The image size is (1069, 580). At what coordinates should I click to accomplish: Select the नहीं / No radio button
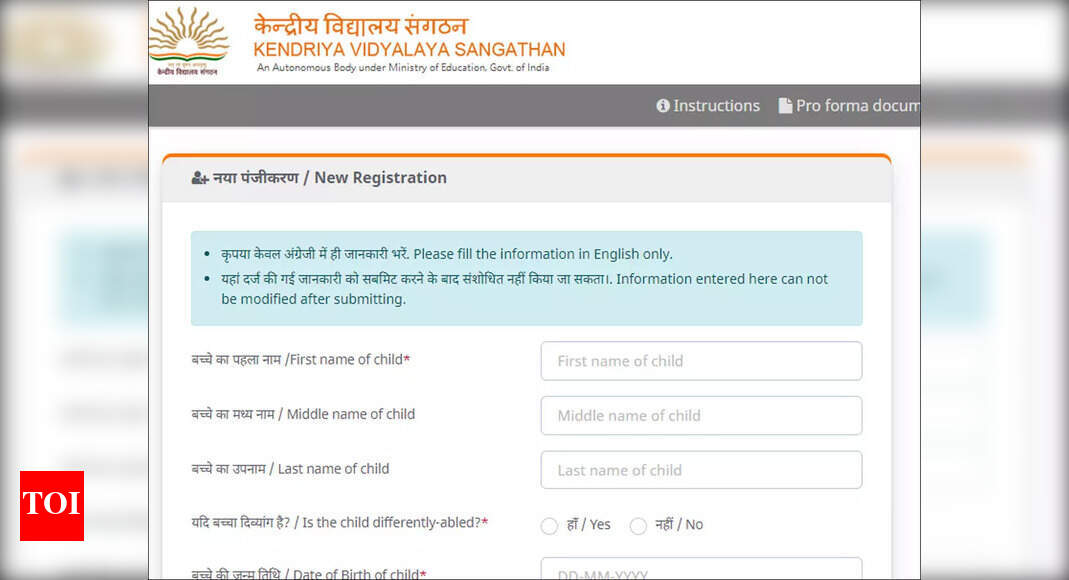tap(638, 525)
